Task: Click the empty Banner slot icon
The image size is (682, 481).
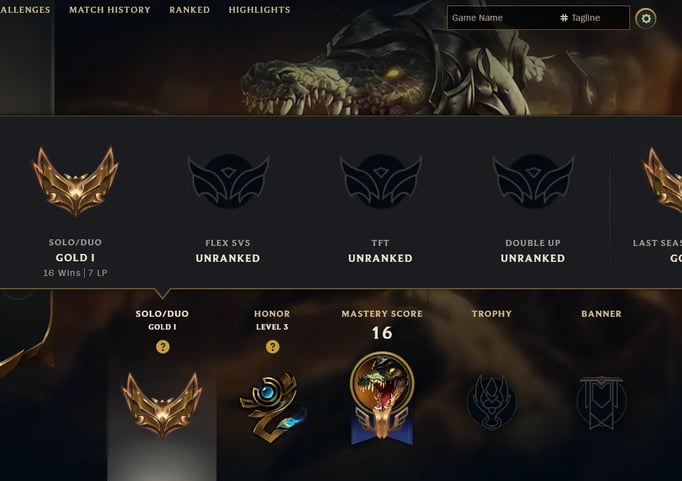Action: click(601, 402)
